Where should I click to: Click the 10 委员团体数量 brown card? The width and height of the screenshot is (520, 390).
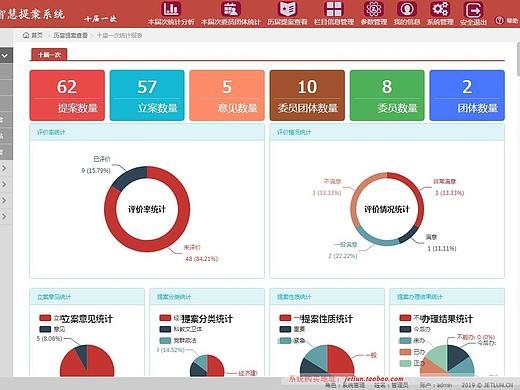[x=307, y=95]
